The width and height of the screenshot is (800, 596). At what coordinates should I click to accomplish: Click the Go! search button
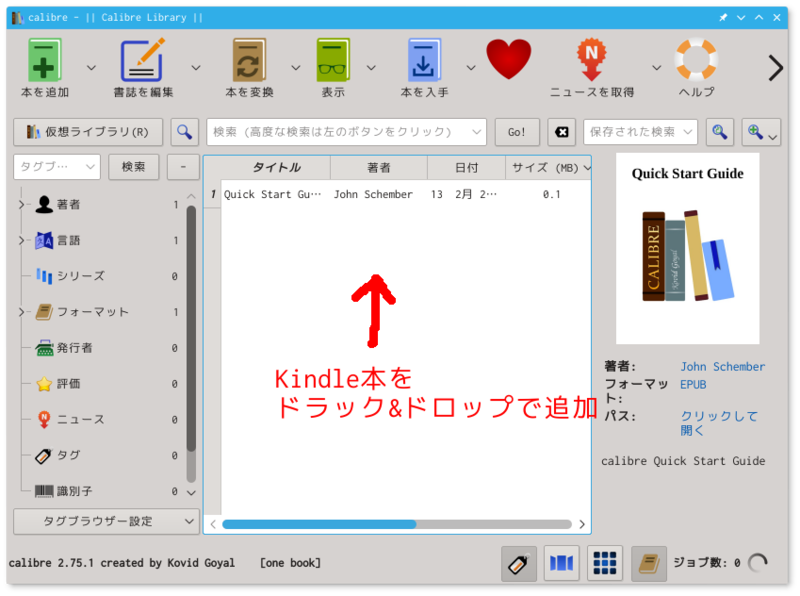[517, 132]
